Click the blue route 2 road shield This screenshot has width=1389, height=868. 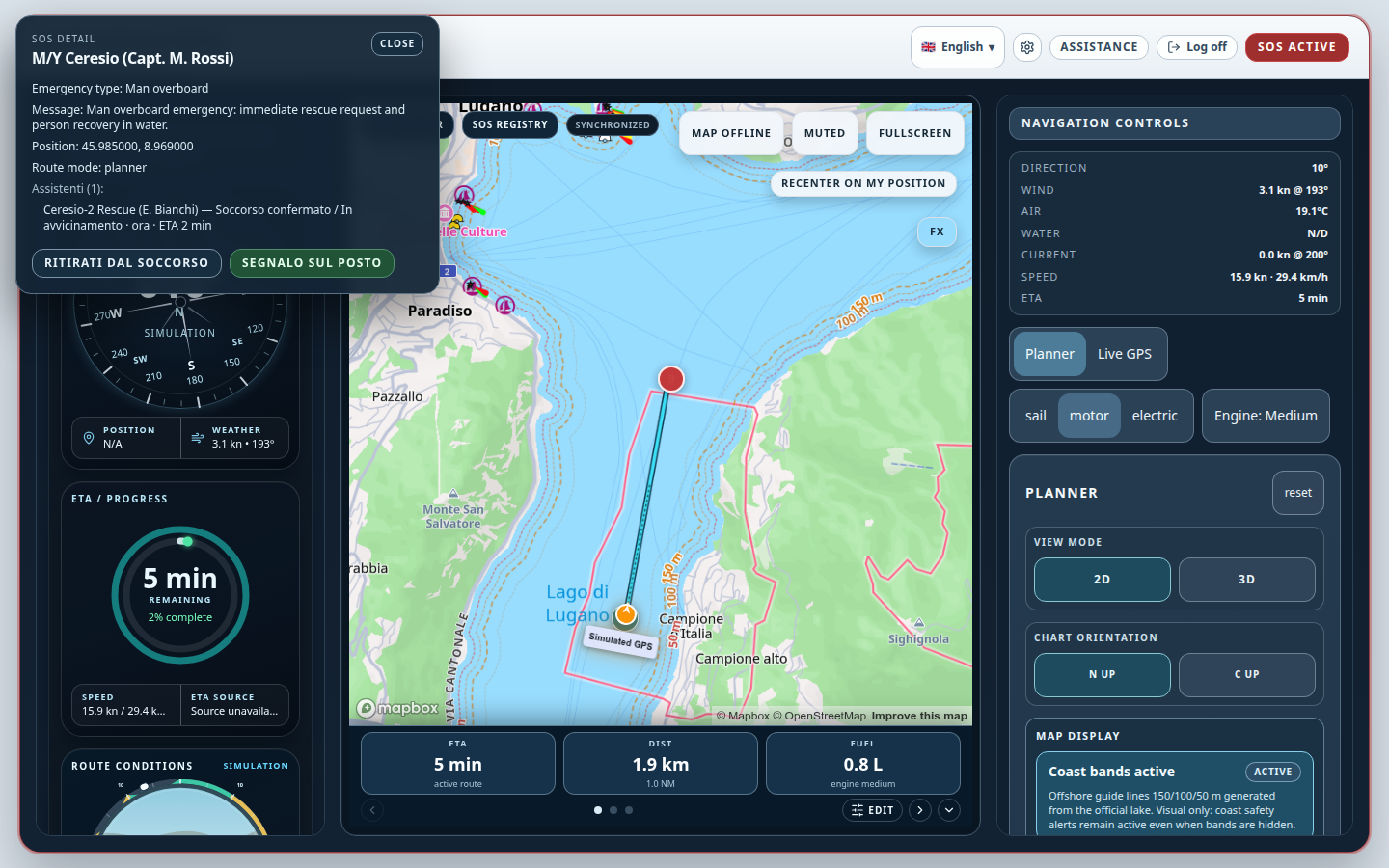pyautogui.click(x=447, y=271)
